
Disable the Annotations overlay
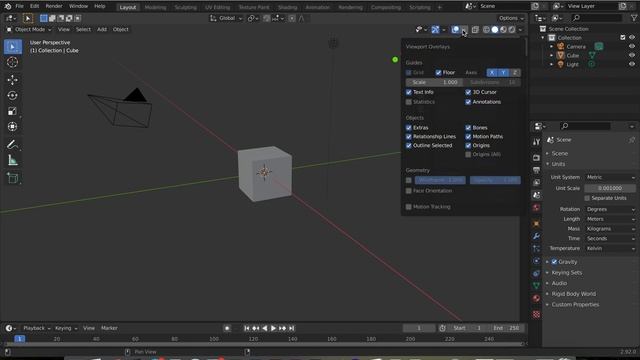(x=468, y=102)
